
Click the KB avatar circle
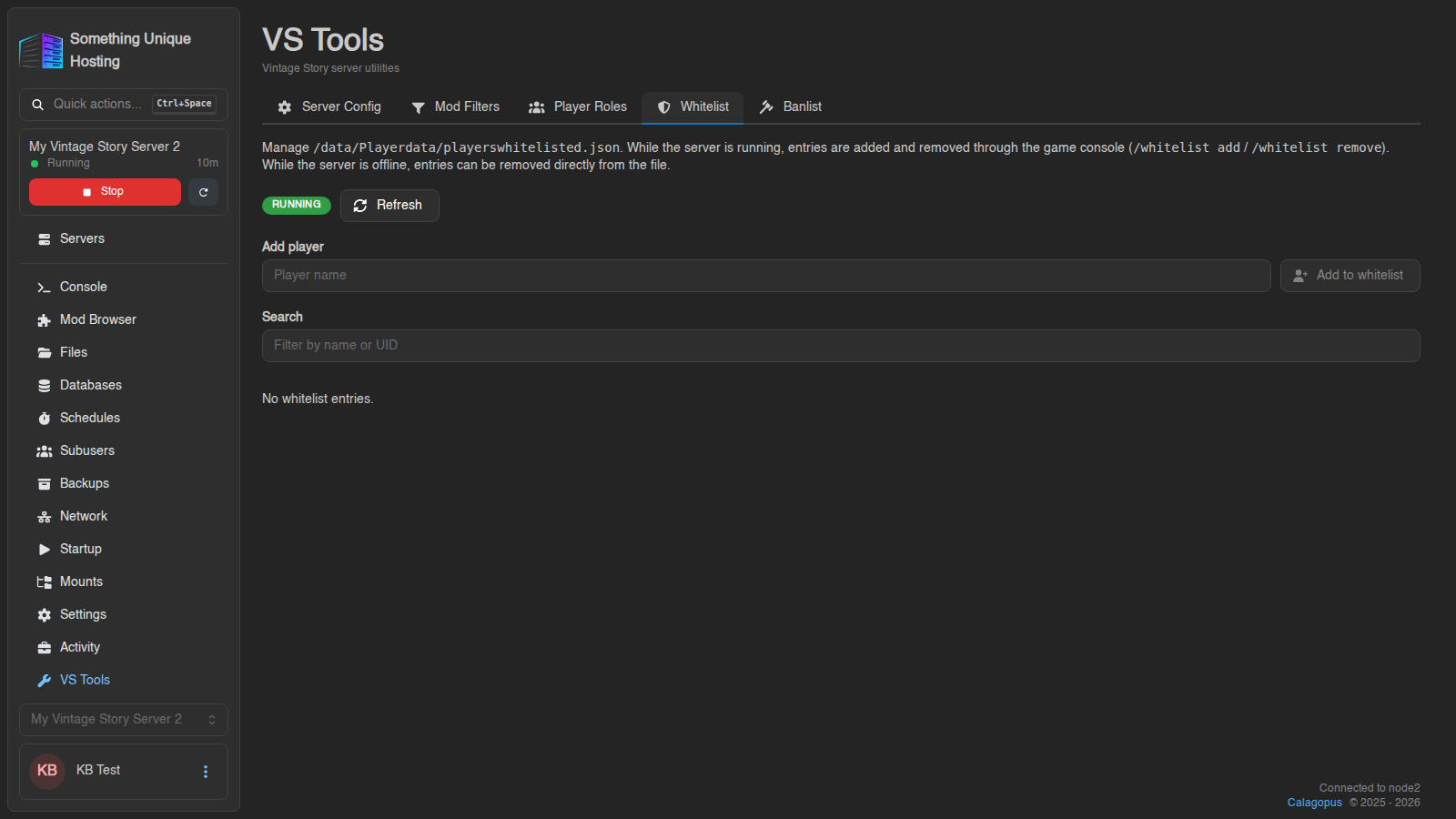coord(47,771)
